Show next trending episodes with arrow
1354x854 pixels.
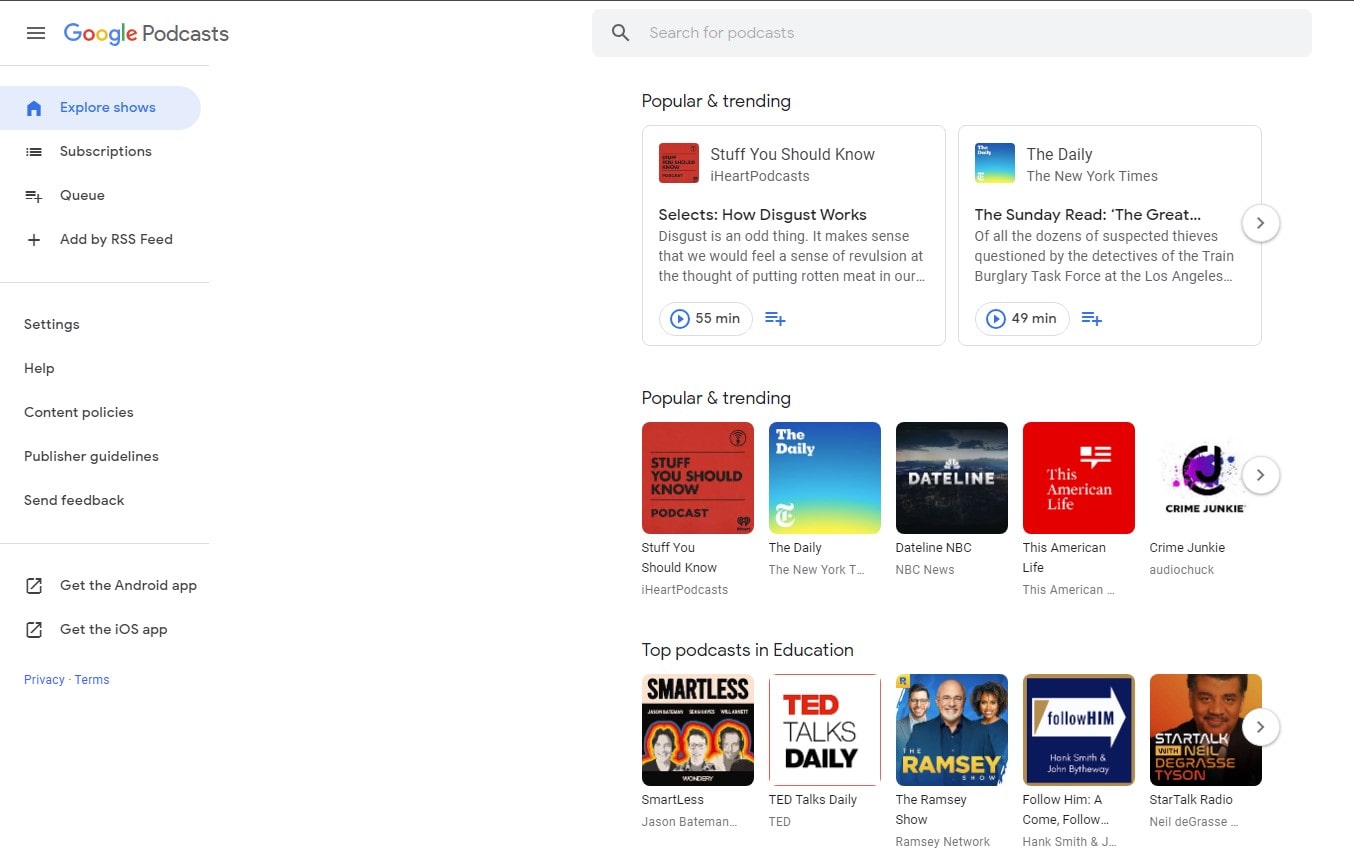click(1260, 223)
